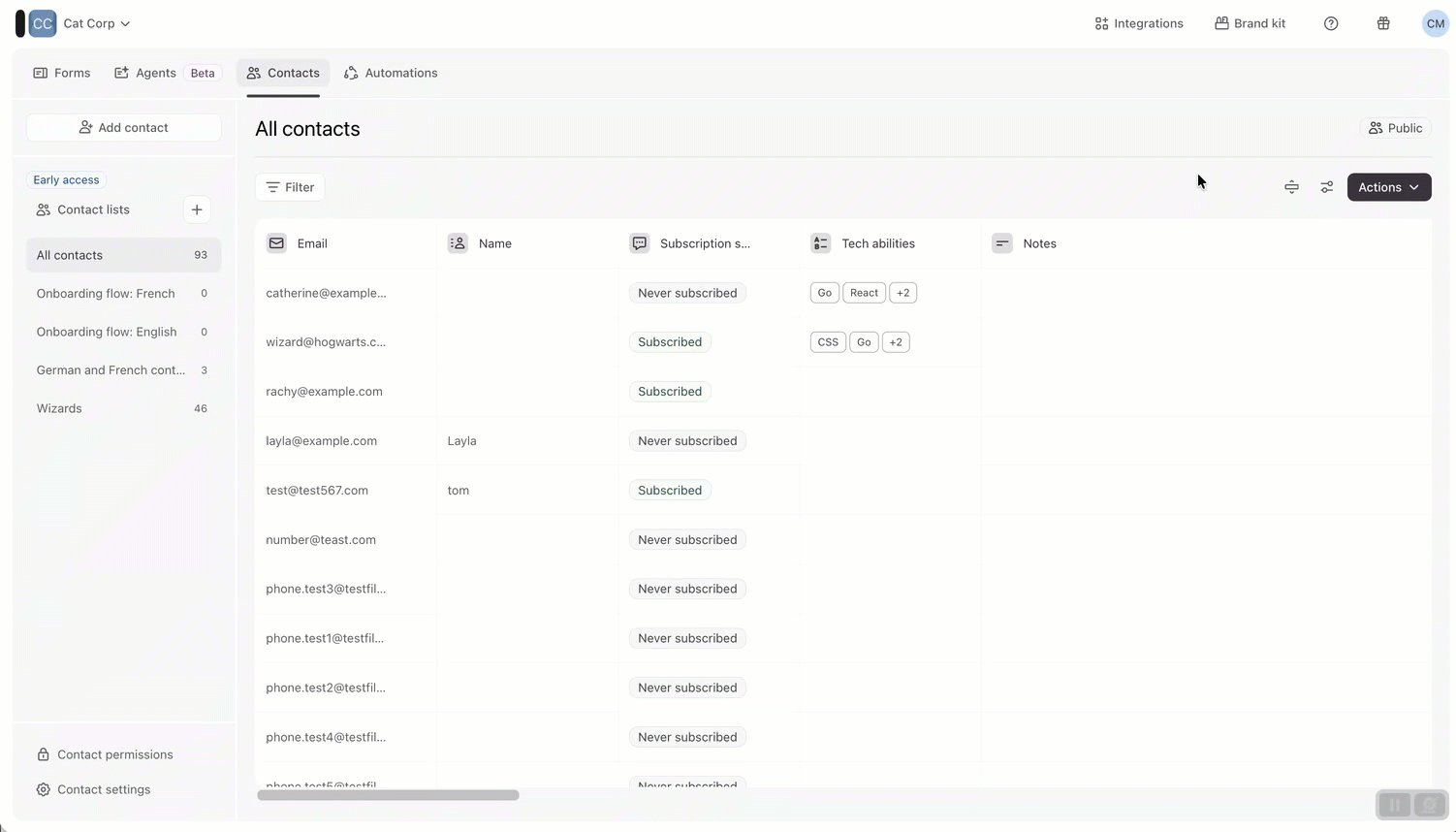
Task: Click the CM user avatar
Action: 1435,23
